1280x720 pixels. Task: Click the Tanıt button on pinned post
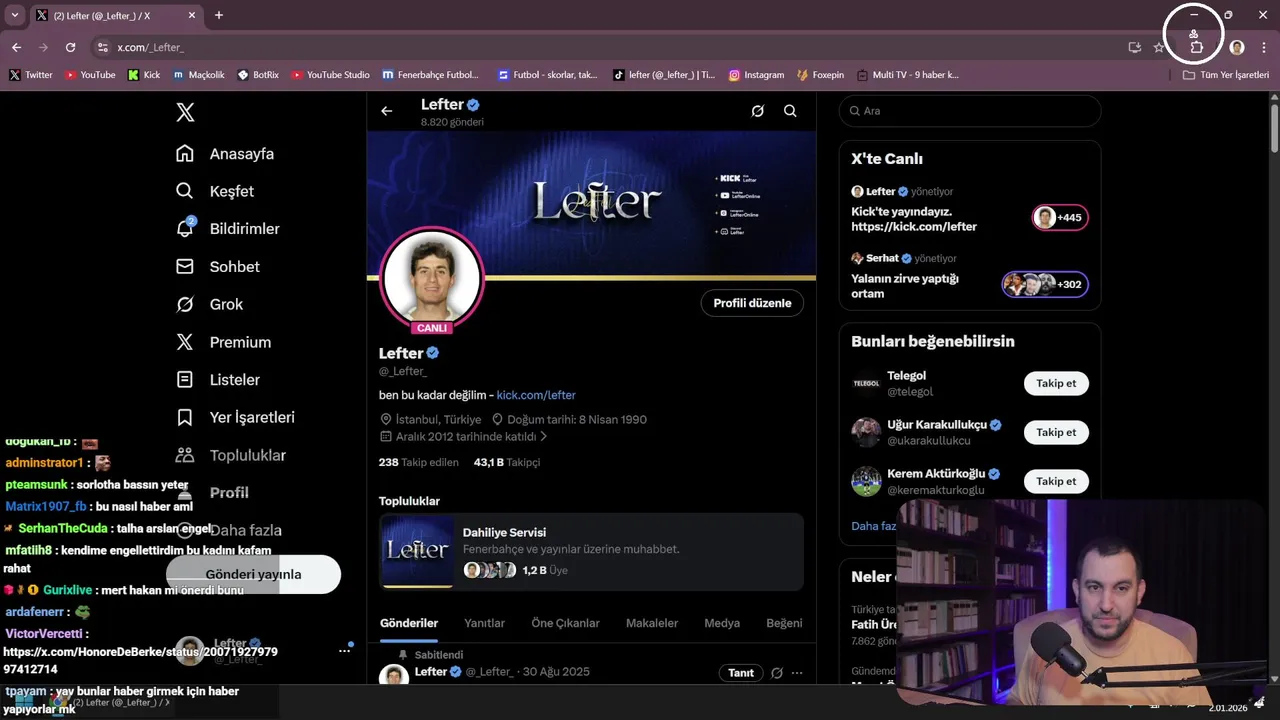[x=741, y=673]
